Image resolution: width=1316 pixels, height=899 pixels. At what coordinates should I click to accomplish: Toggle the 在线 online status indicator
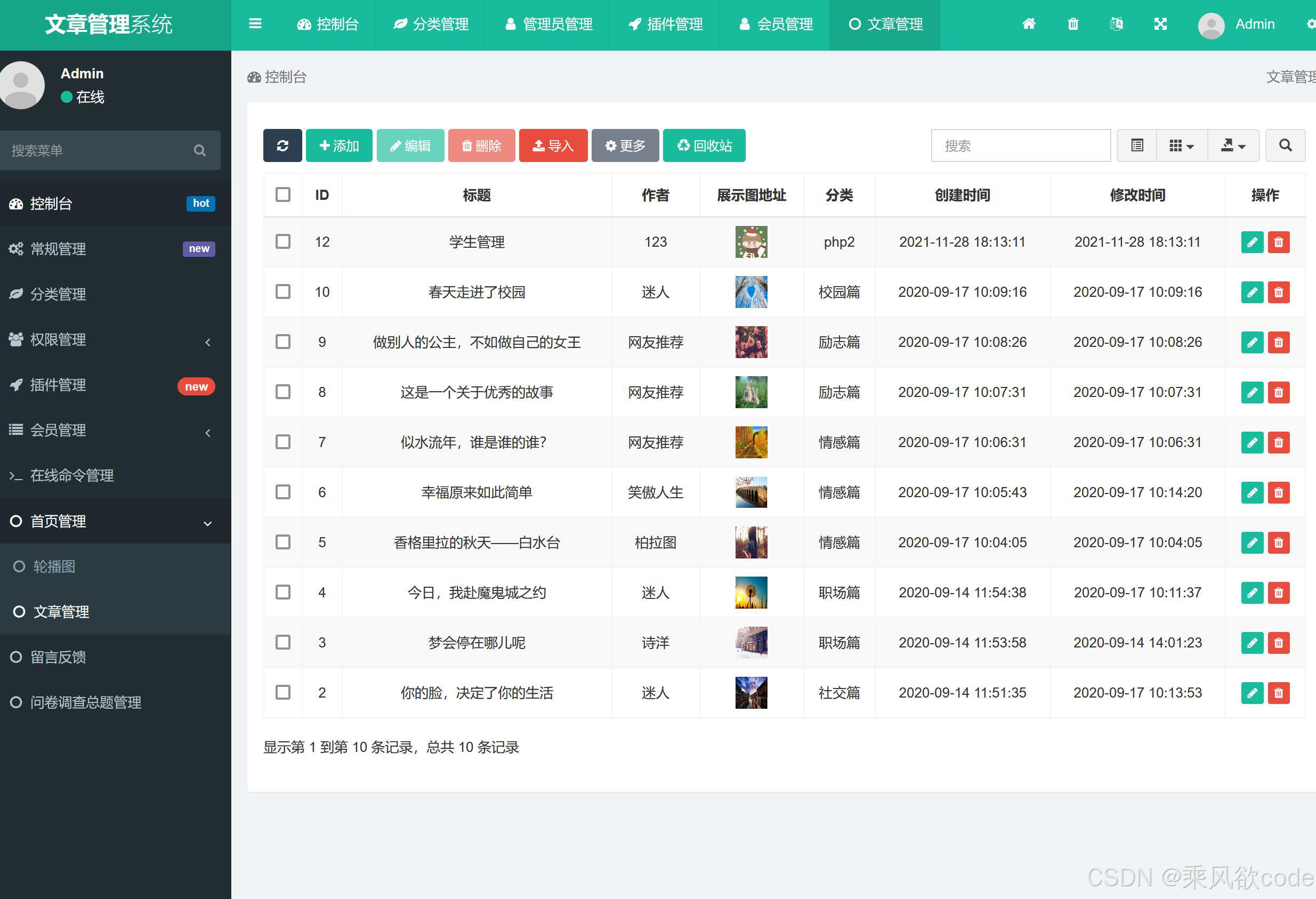click(x=83, y=97)
